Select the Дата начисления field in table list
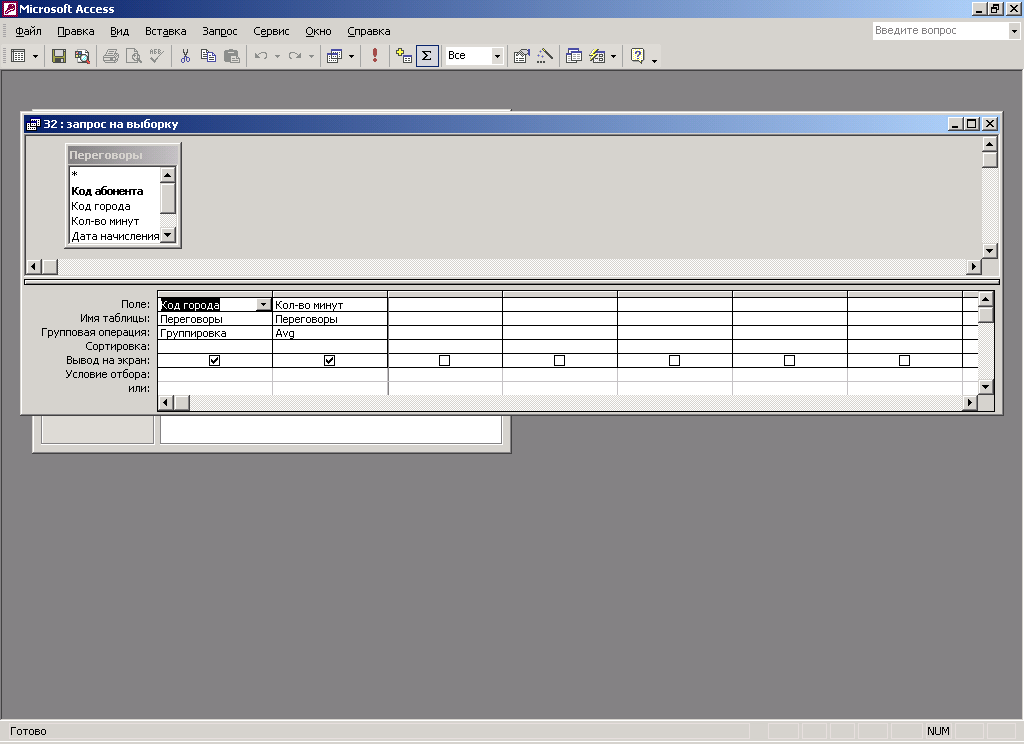 [115, 236]
